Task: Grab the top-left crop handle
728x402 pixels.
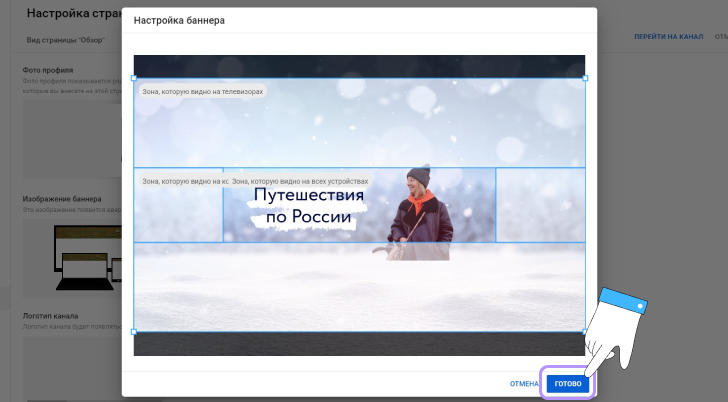Action: pyautogui.click(x=134, y=78)
